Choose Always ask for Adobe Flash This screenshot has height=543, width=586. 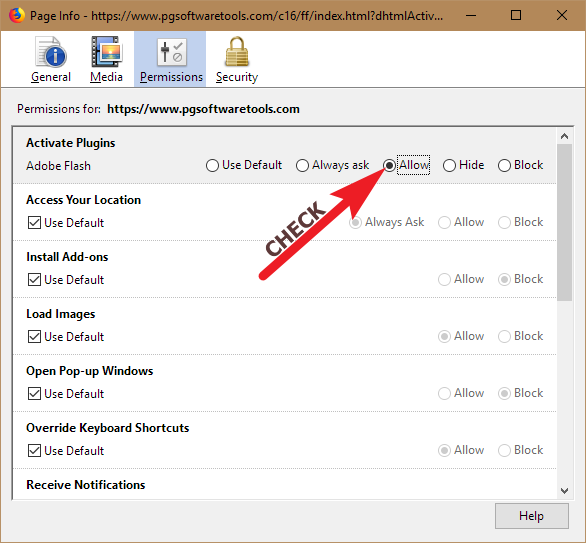[x=302, y=165]
